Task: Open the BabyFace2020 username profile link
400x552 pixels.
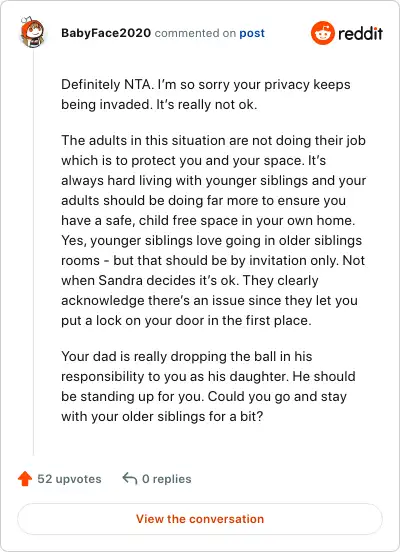Action: tap(106, 33)
